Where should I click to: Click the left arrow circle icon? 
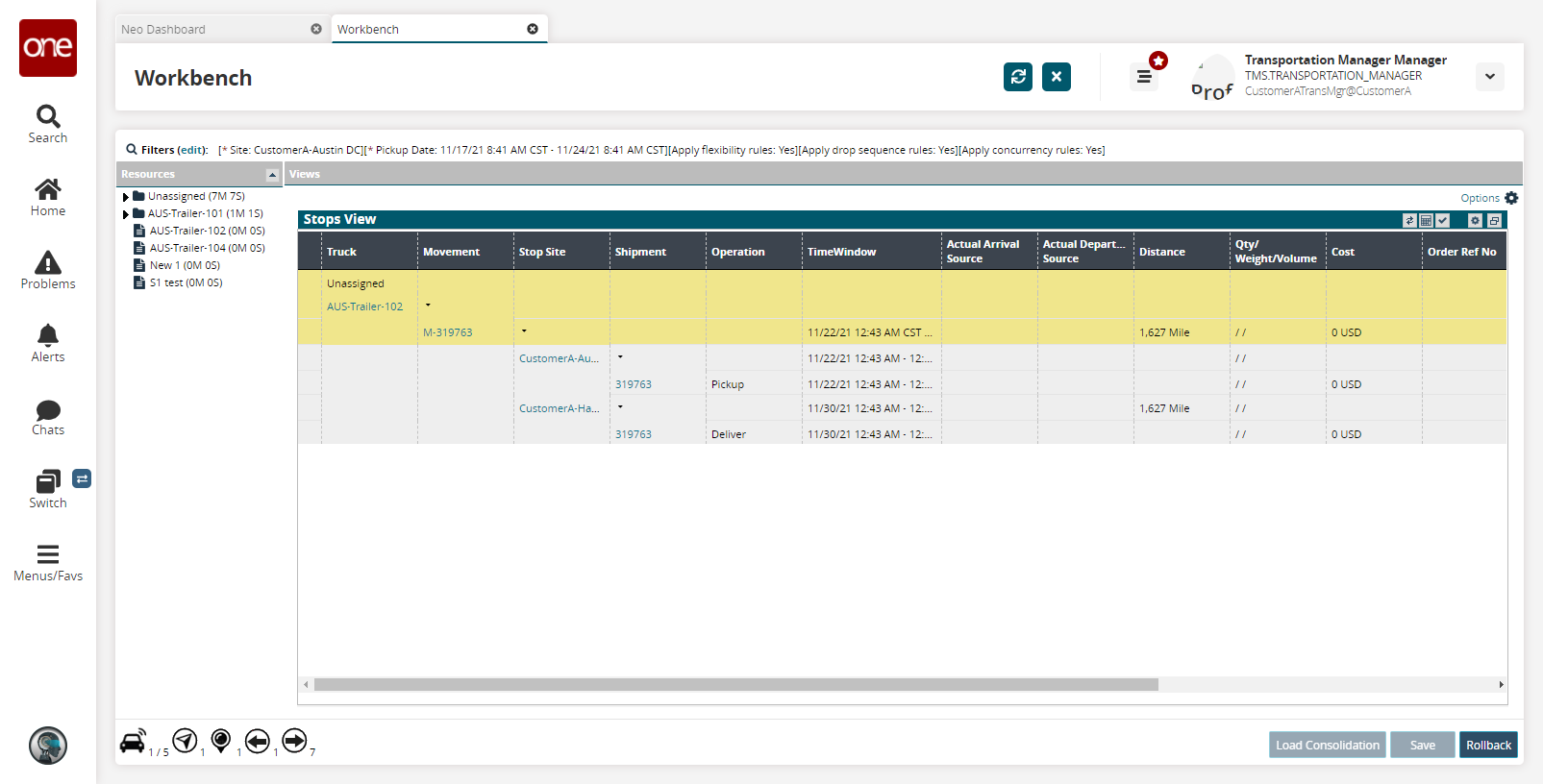pos(257,741)
